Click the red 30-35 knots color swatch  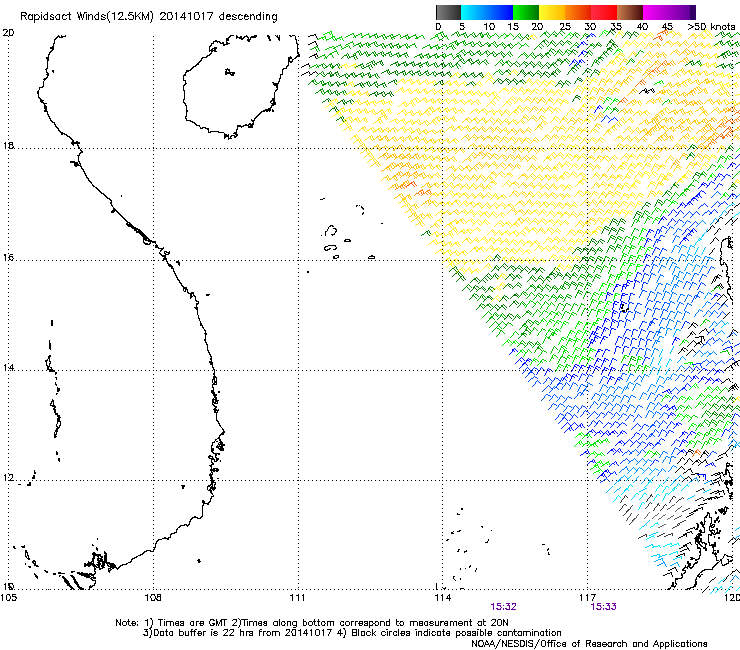[x=604, y=12]
